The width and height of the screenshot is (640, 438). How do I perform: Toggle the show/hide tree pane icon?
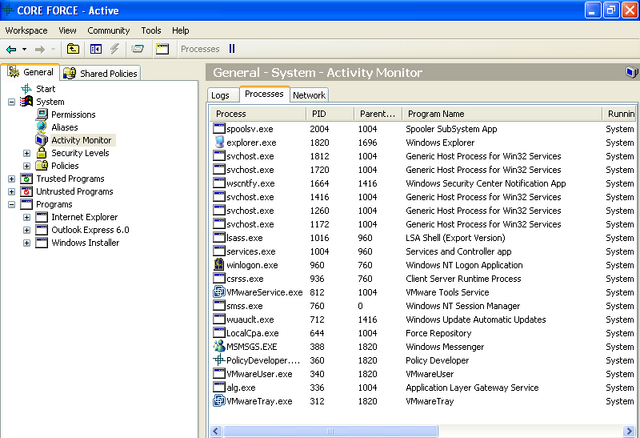pos(96,49)
